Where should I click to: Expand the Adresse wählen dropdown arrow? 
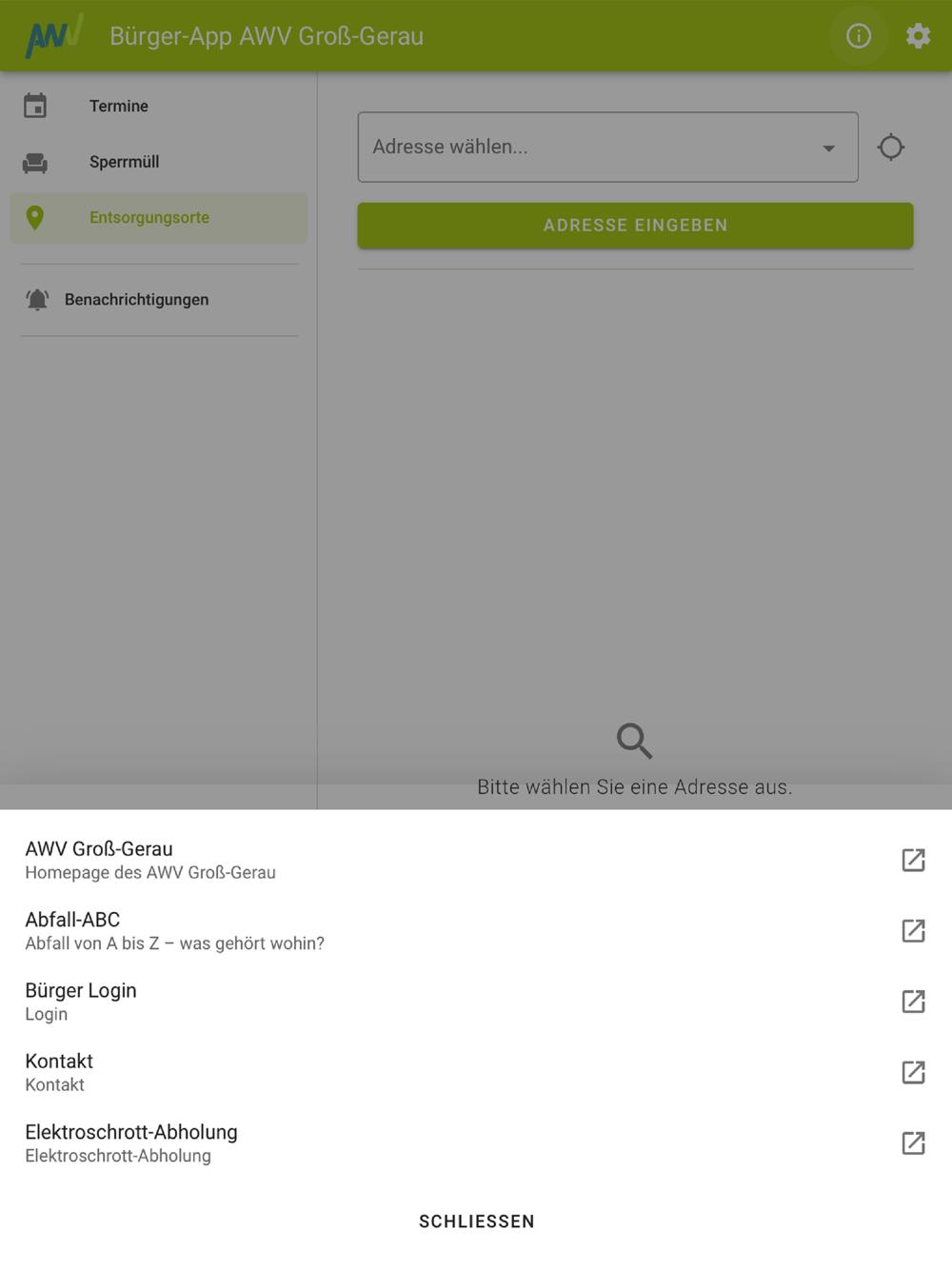click(x=828, y=149)
